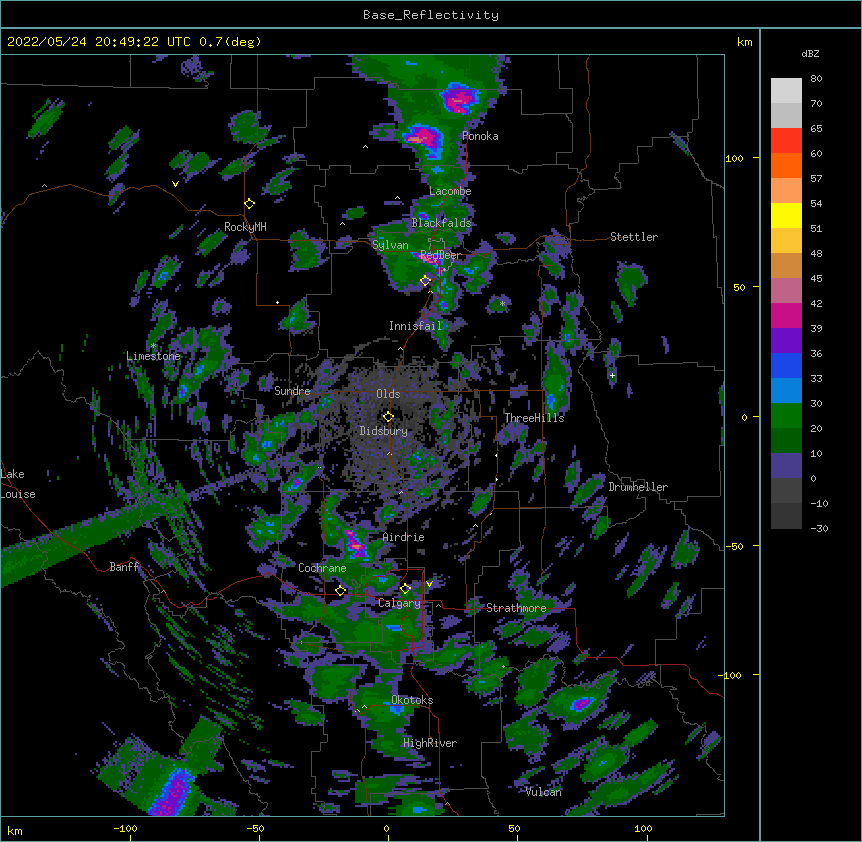The width and height of the screenshot is (862, 842).
Task: Click the magenta 39 dBZ legend swatch
Action: (x=786, y=315)
